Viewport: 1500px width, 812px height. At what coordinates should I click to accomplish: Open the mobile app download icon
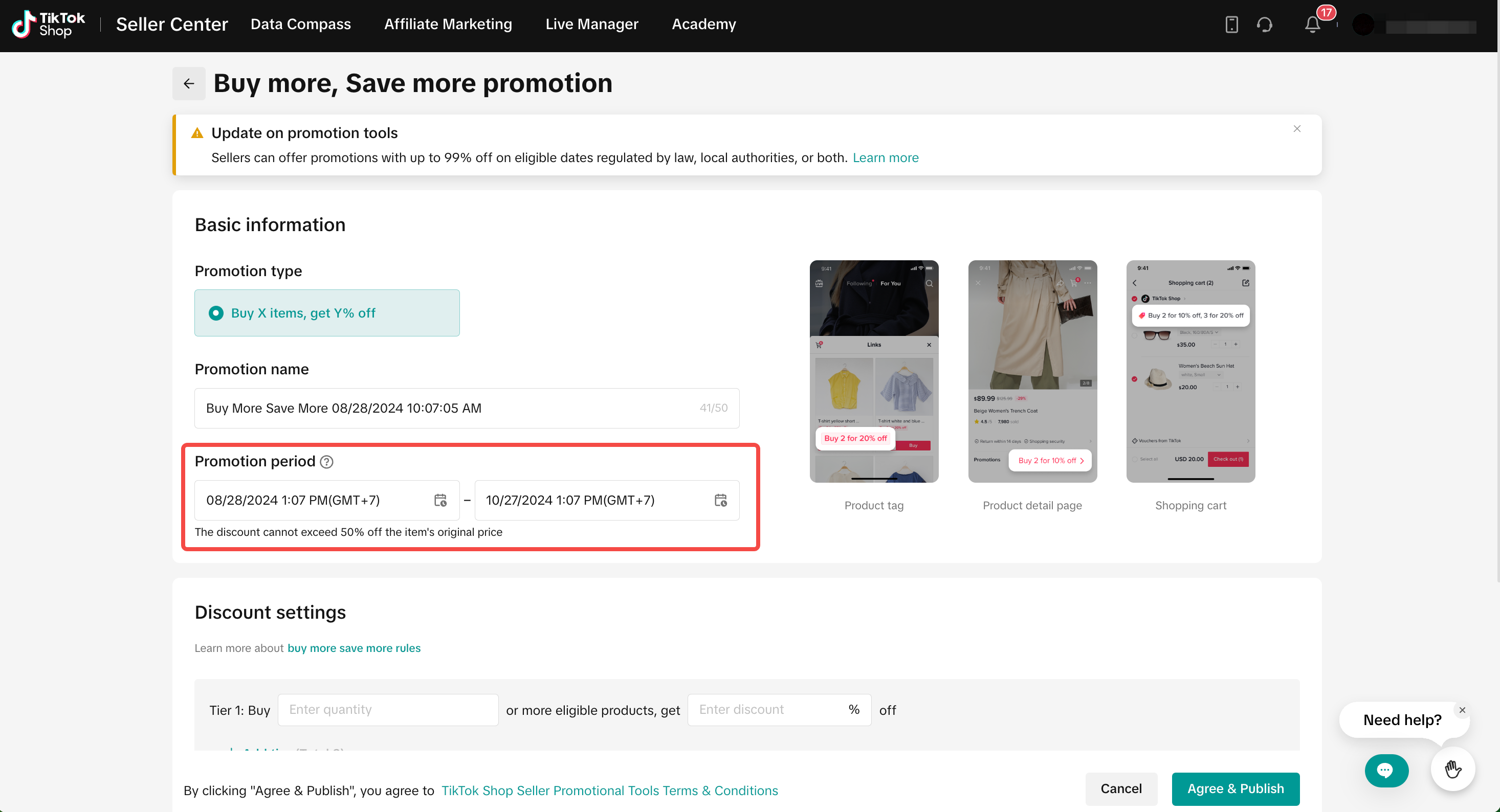point(1231,25)
